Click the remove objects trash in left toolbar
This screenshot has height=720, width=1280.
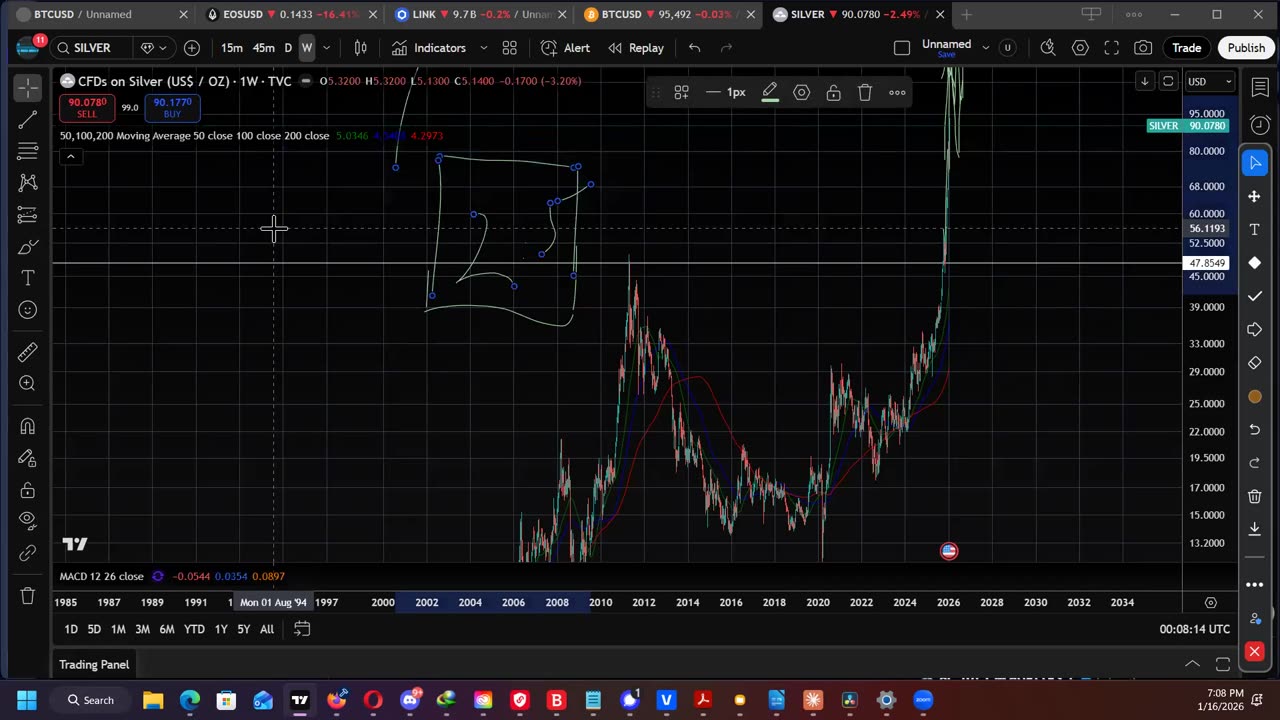28,596
